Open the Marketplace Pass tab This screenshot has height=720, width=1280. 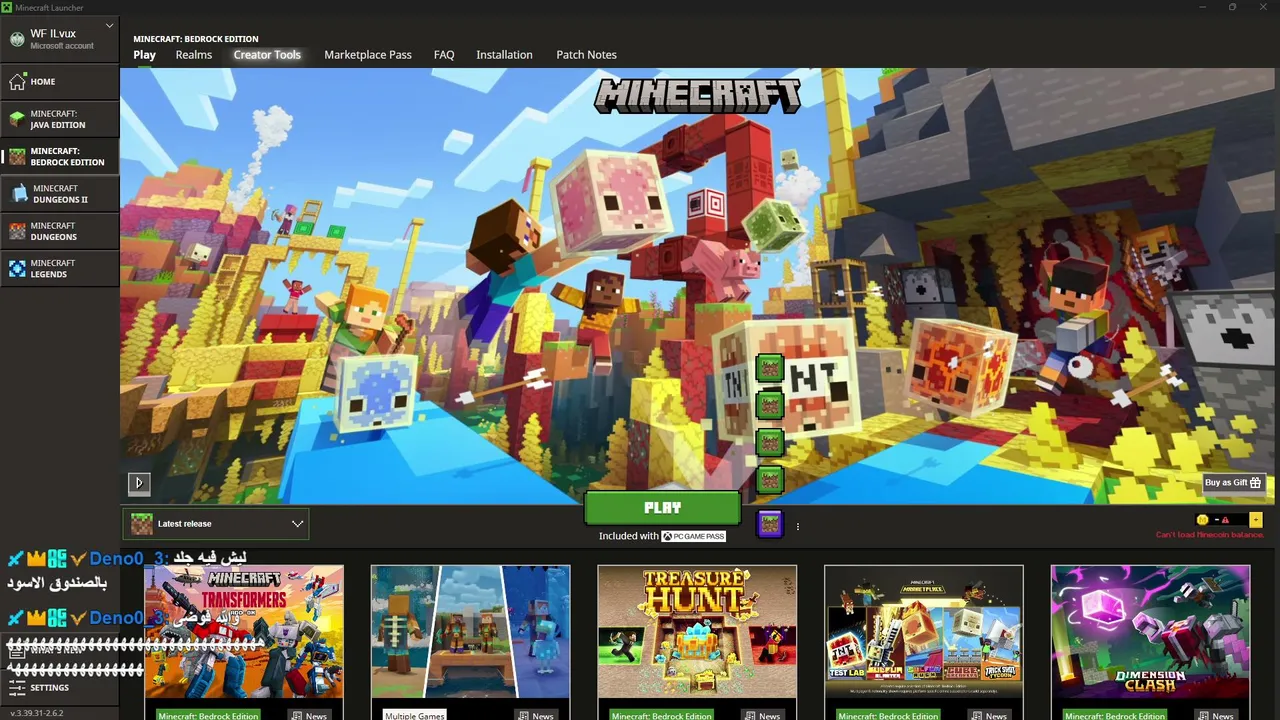(x=368, y=55)
